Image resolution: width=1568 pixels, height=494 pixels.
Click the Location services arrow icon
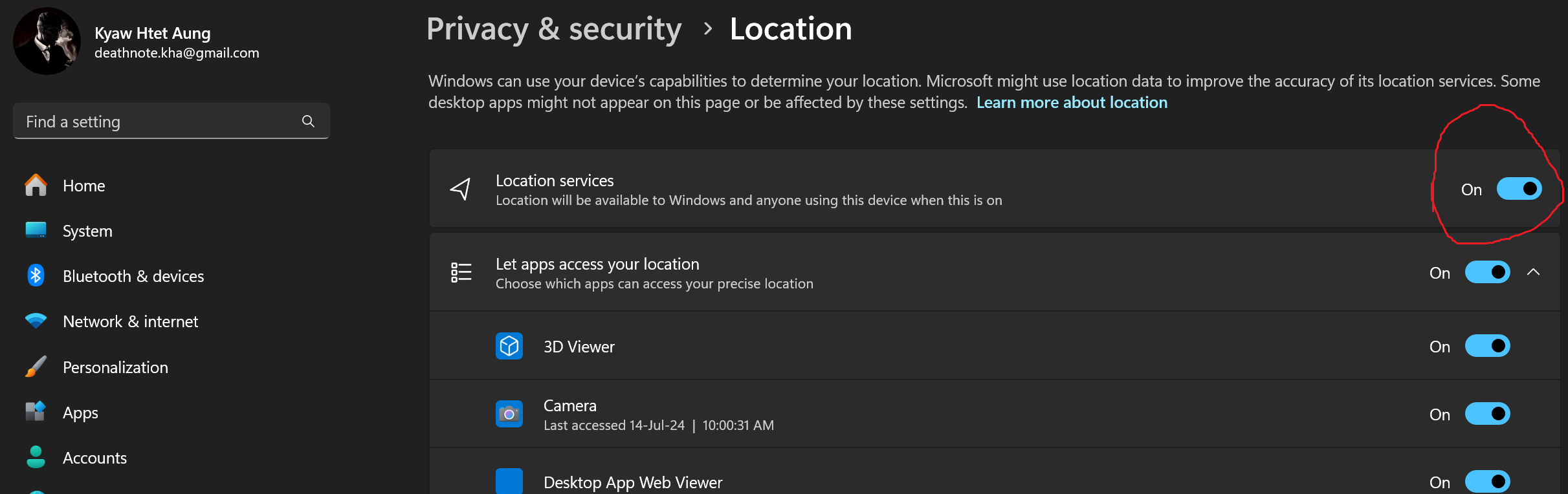(460, 189)
